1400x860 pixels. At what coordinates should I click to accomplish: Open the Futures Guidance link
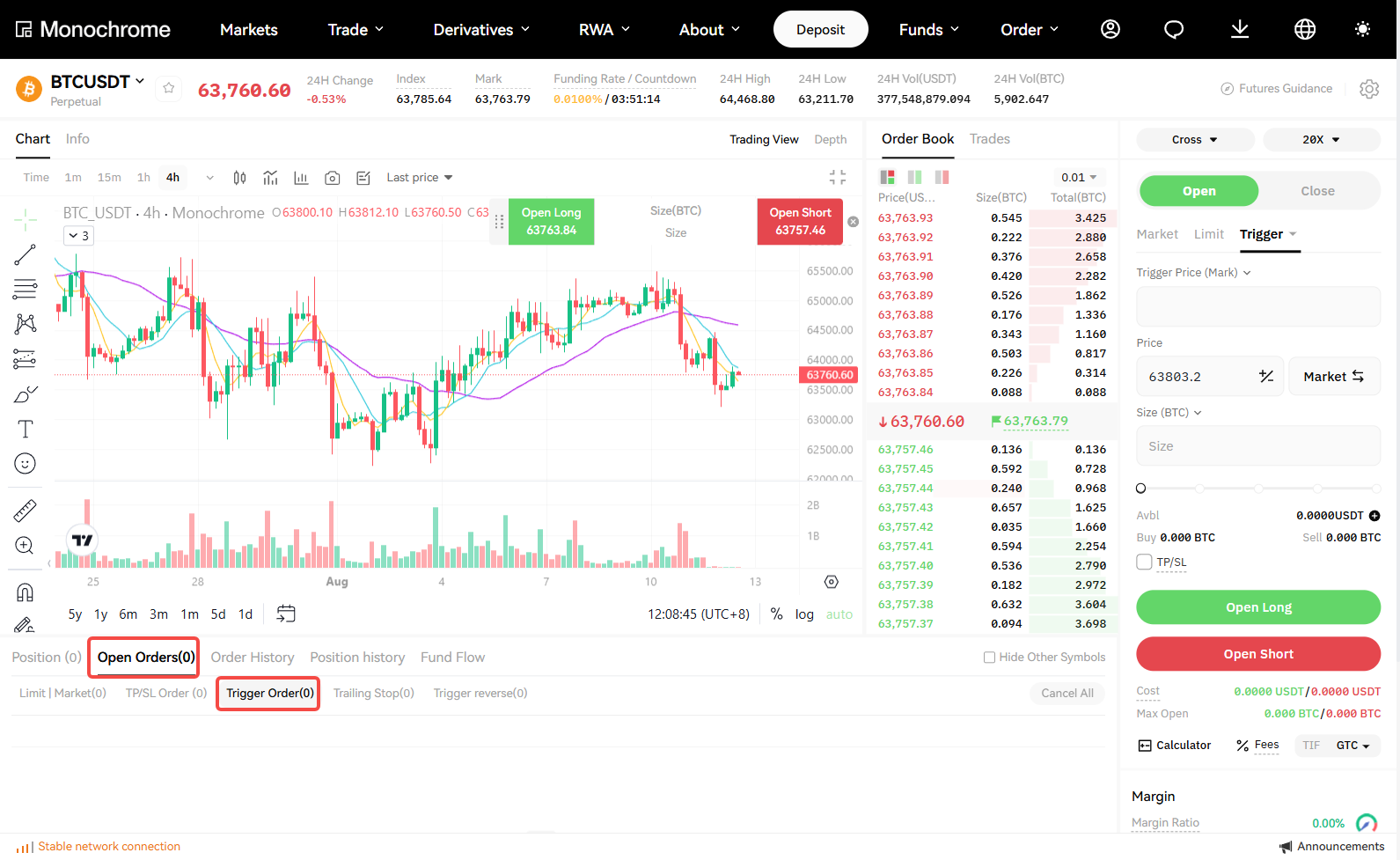[x=1277, y=89]
